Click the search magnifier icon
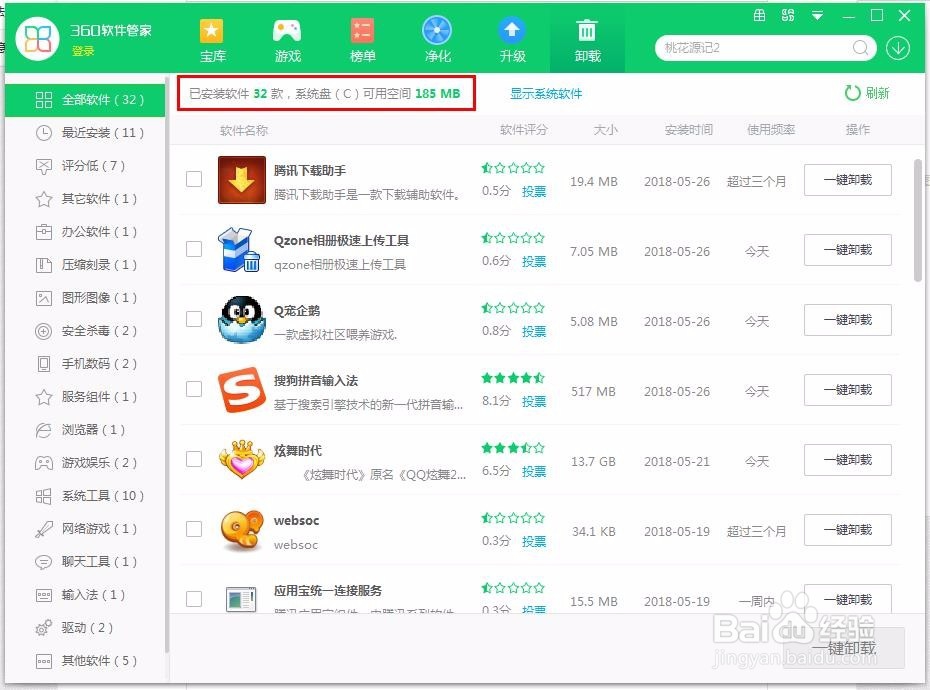 point(861,47)
